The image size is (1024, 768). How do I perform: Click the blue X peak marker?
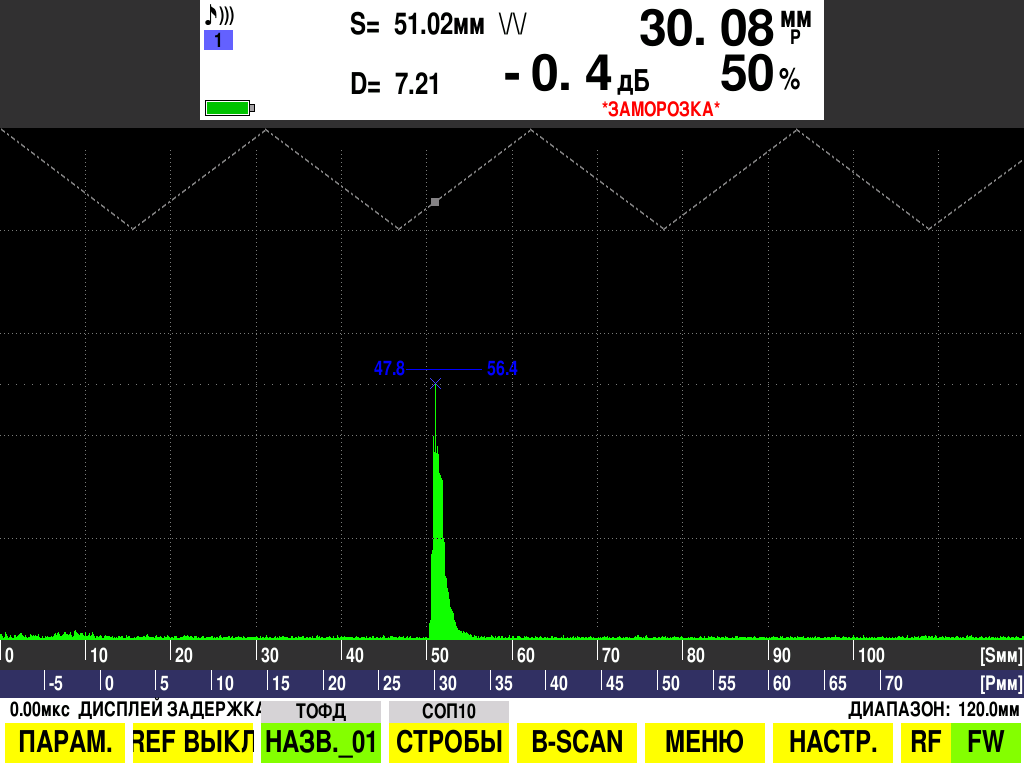tap(435, 383)
